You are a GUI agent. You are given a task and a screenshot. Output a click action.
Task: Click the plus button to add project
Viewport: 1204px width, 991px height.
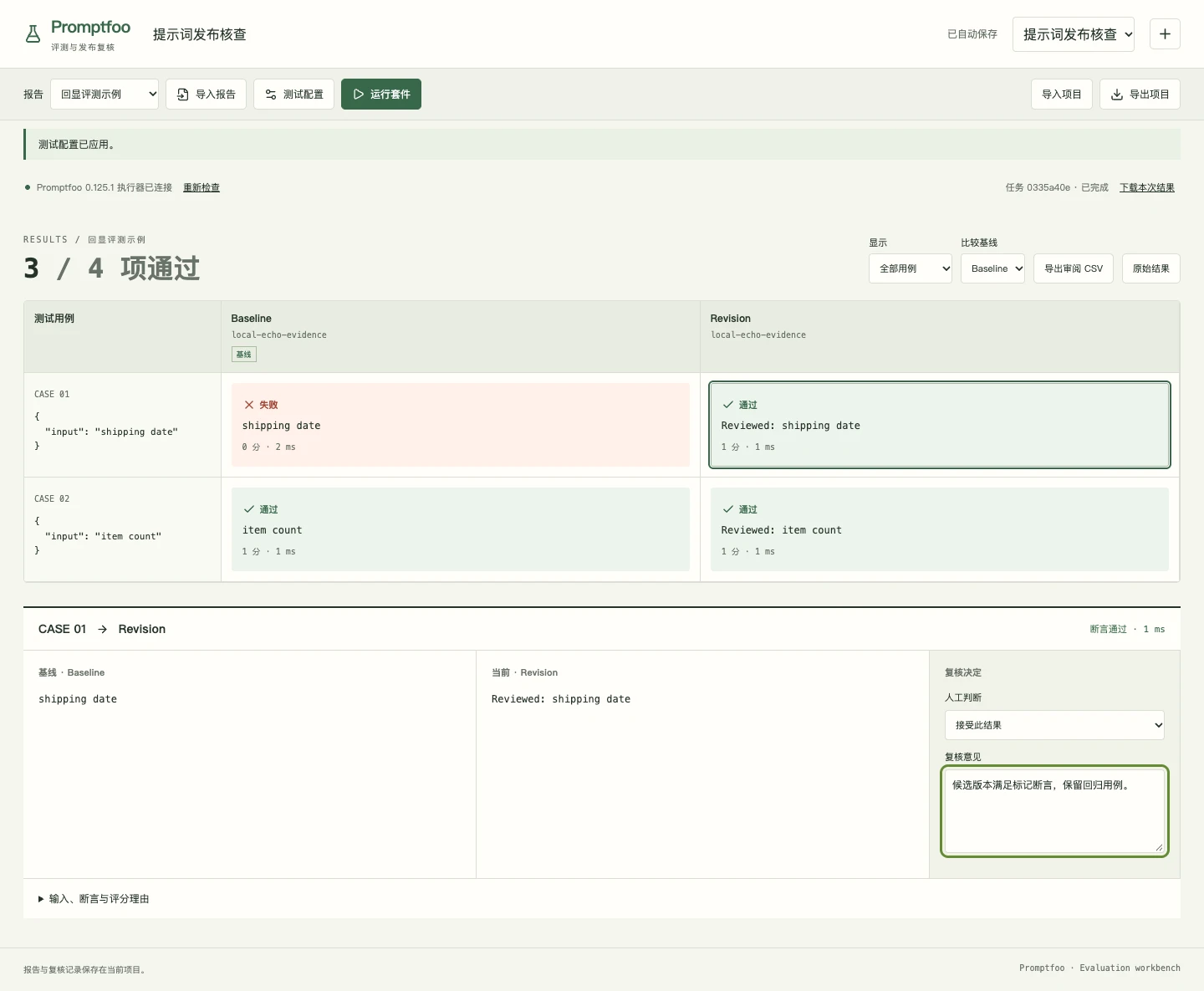[1165, 34]
